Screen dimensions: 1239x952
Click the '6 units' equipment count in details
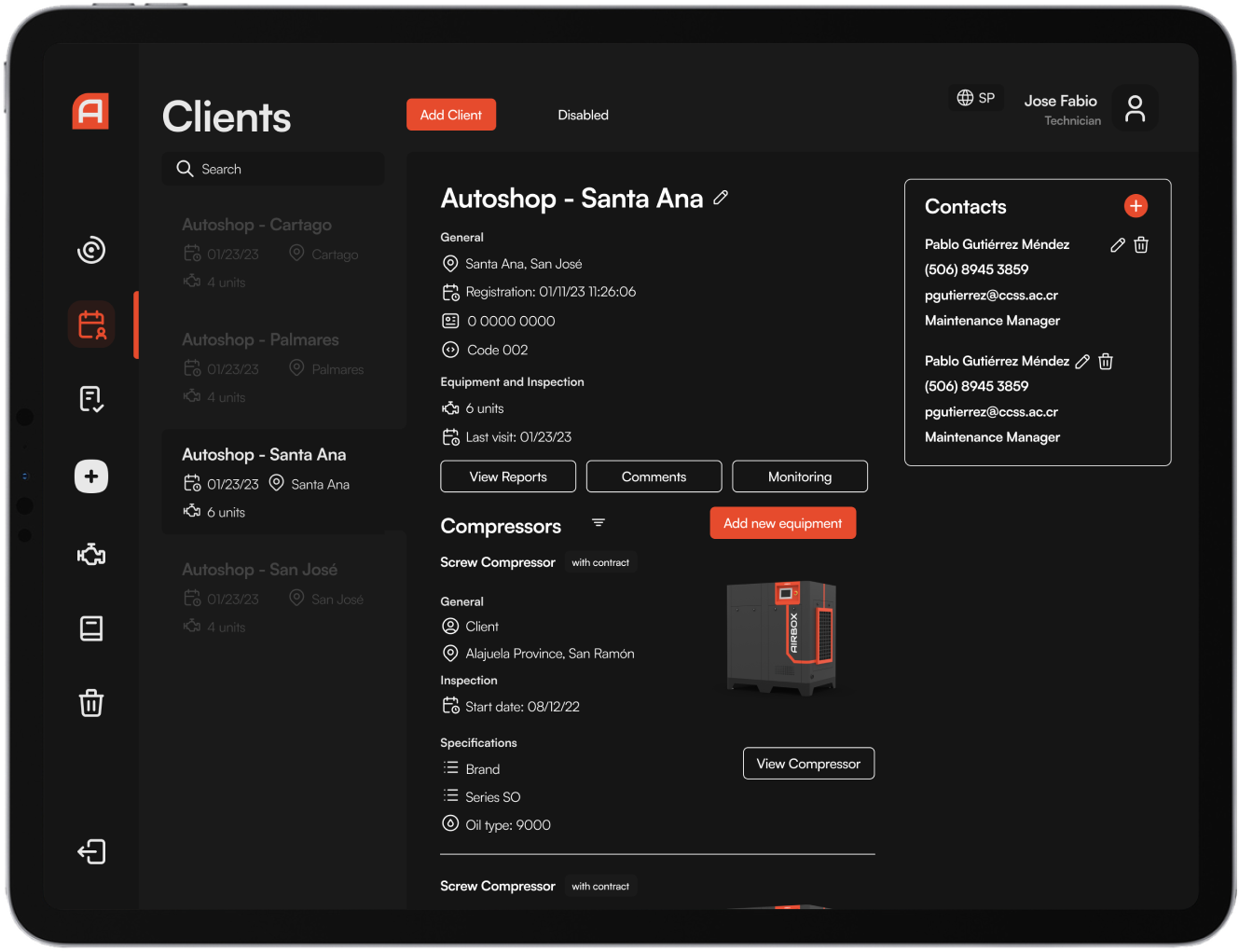click(x=485, y=408)
